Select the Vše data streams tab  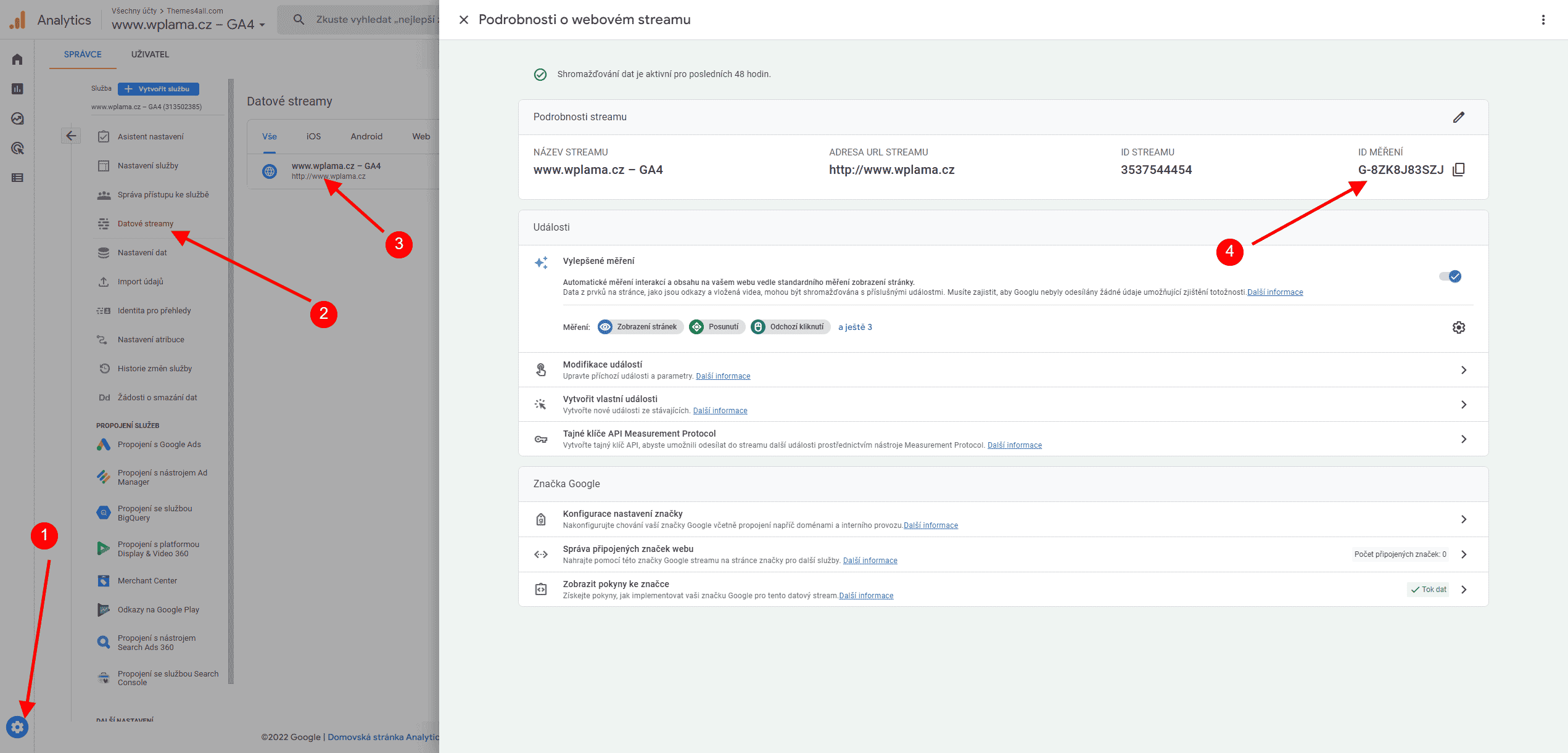pos(270,137)
